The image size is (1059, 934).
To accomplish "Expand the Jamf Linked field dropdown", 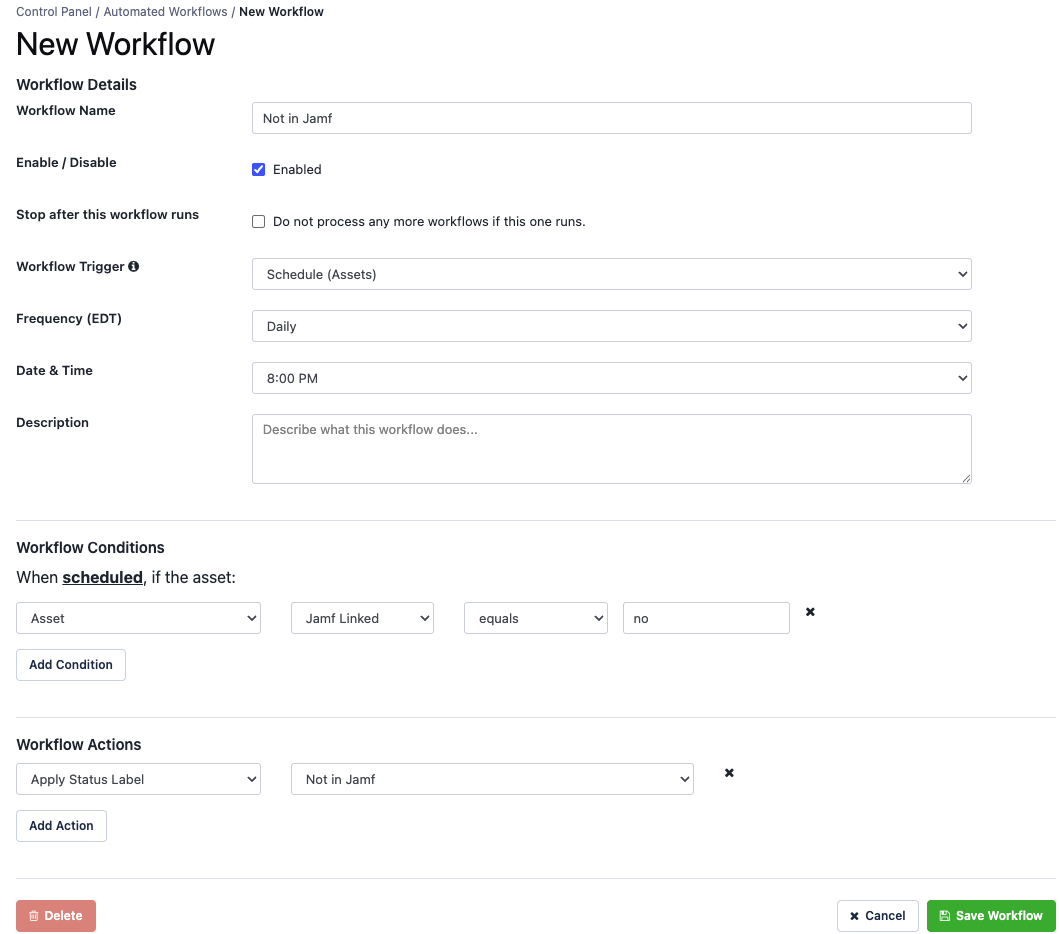I will click(x=362, y=618).
